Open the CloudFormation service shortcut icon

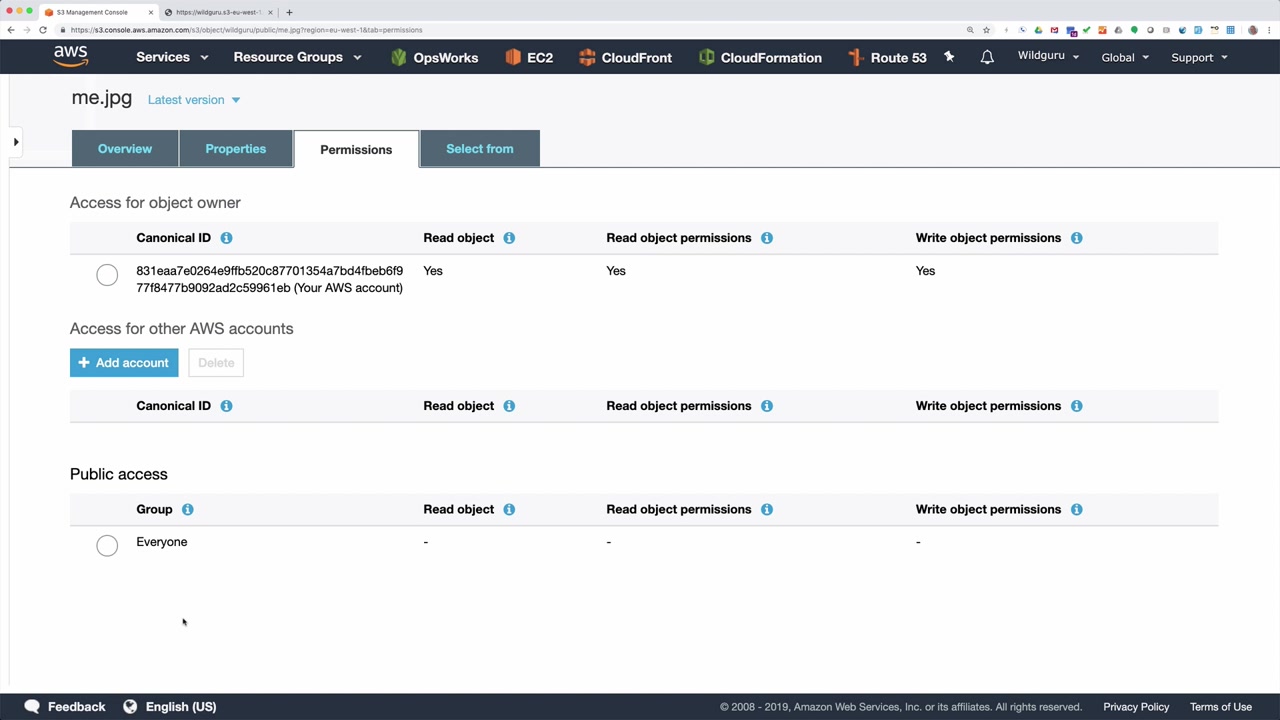point(707,57)
